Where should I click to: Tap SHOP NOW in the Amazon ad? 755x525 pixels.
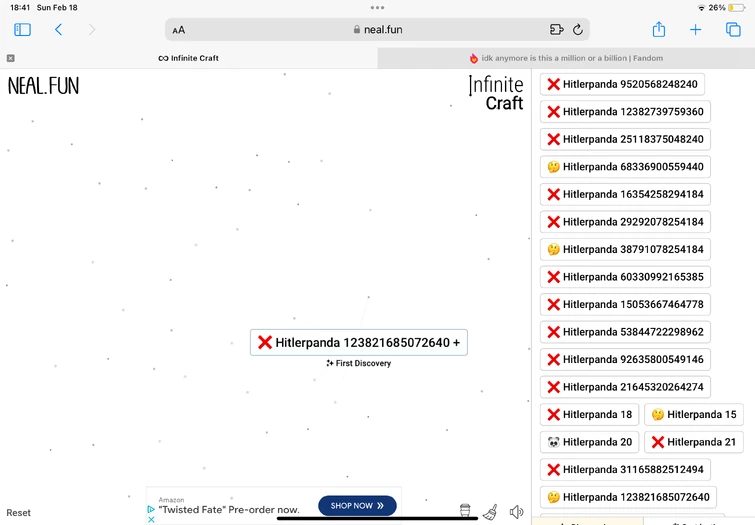(x=357, y=506)
